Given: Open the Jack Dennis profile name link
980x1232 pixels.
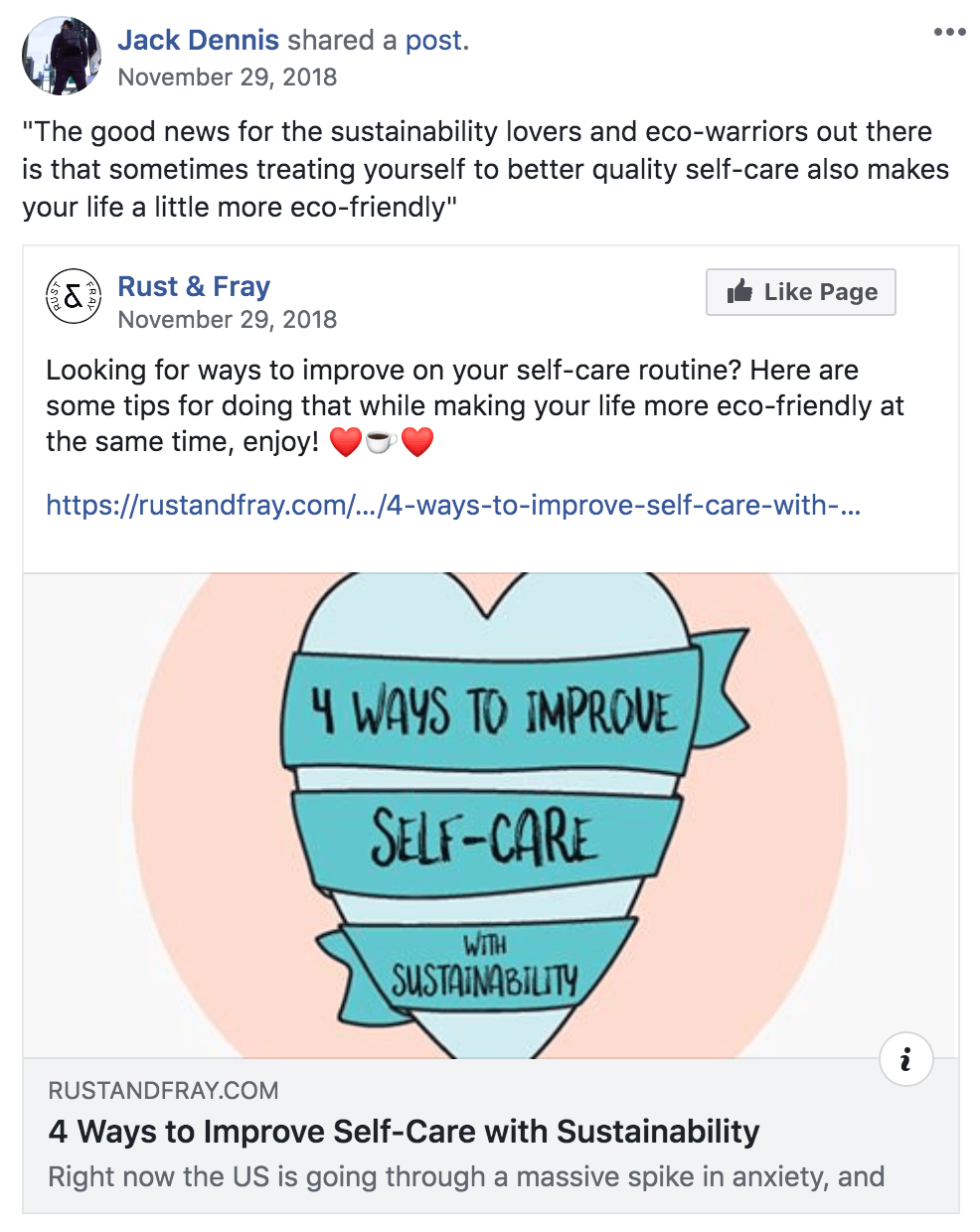Looking at the screenshot, I should [198, 40].
